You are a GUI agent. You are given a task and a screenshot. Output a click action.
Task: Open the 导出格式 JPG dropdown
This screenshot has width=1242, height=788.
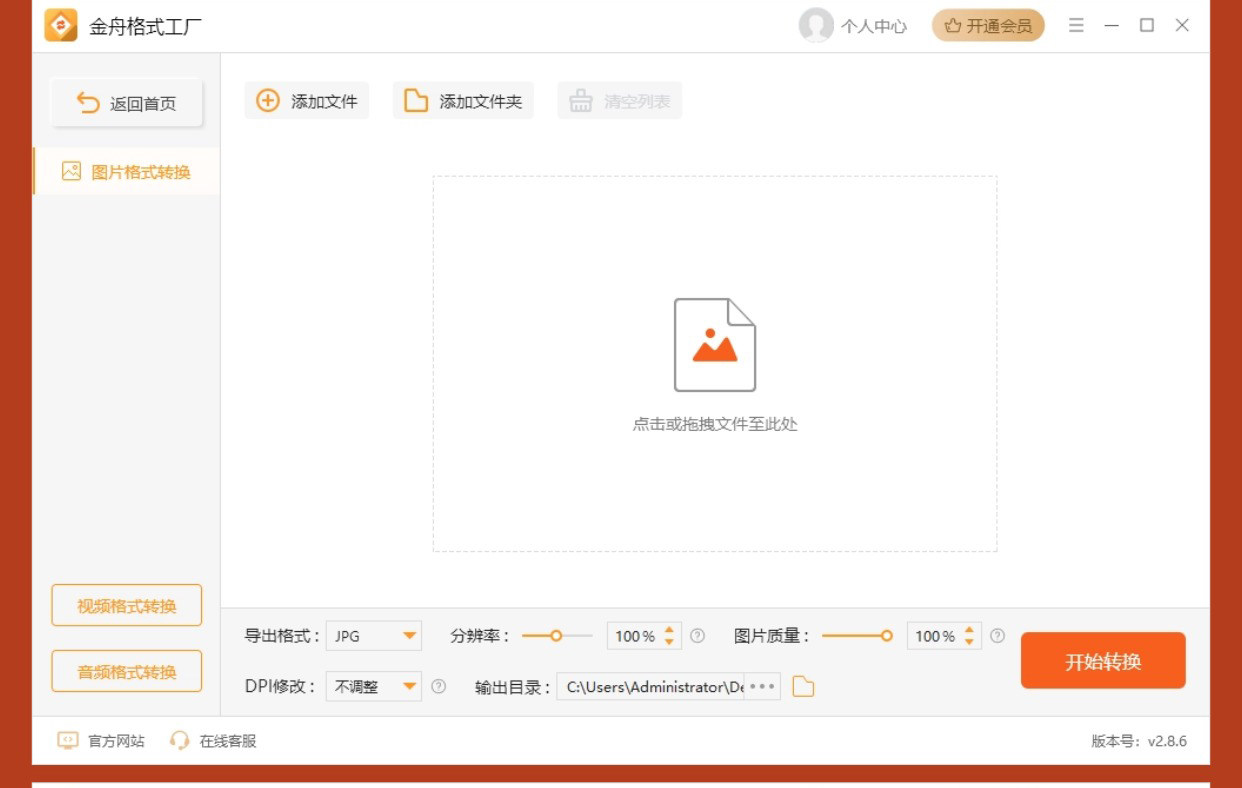coord(374,636)
